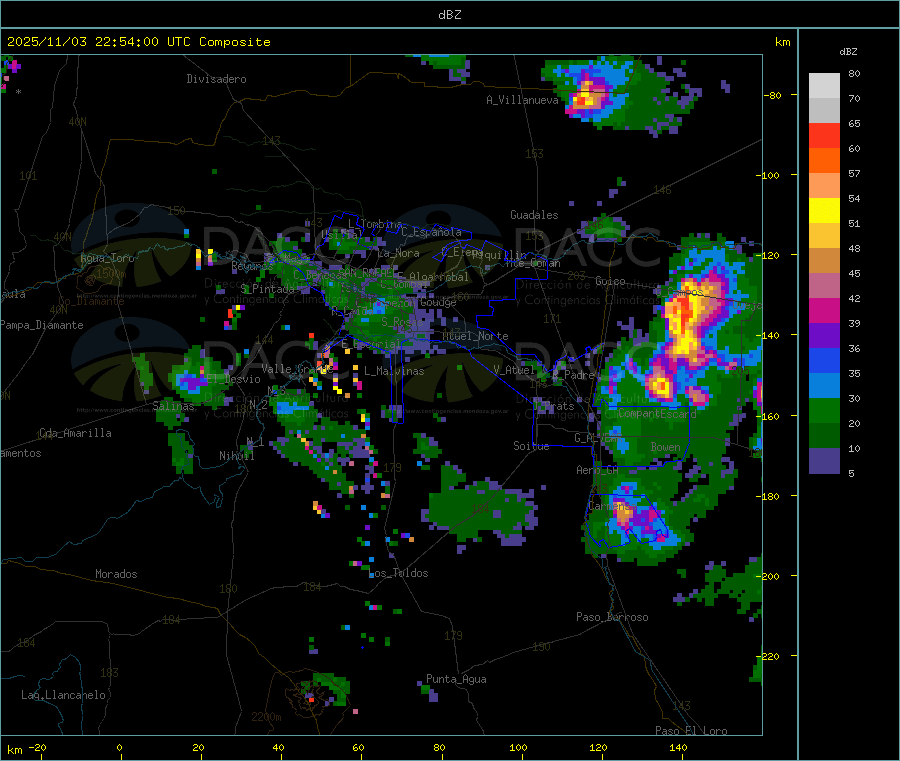Click the C_Española map label

click(431, 232)
